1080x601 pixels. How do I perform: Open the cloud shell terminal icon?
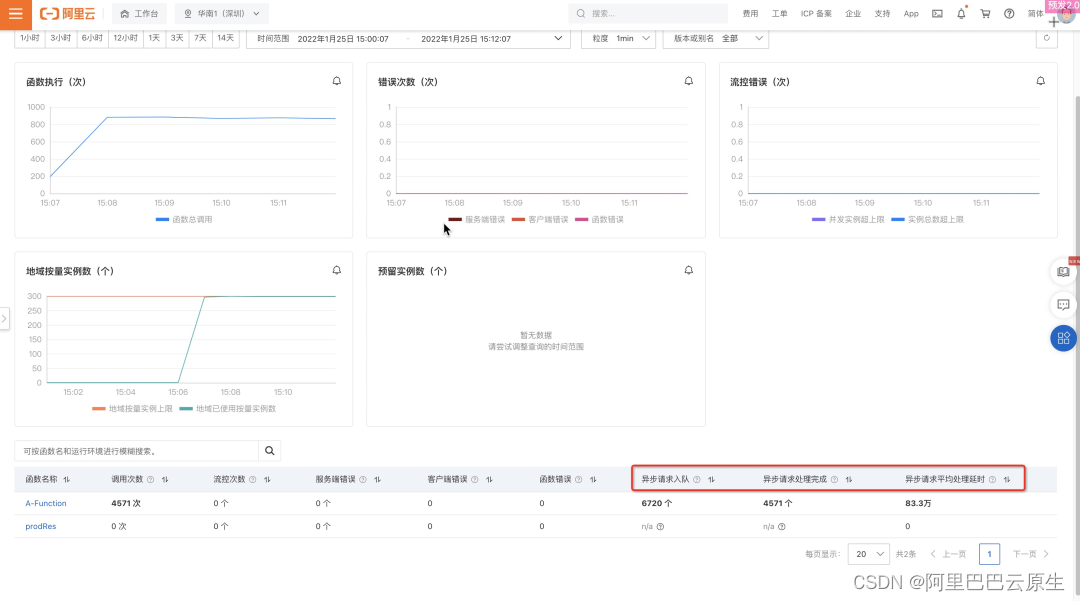coord(937,14)
